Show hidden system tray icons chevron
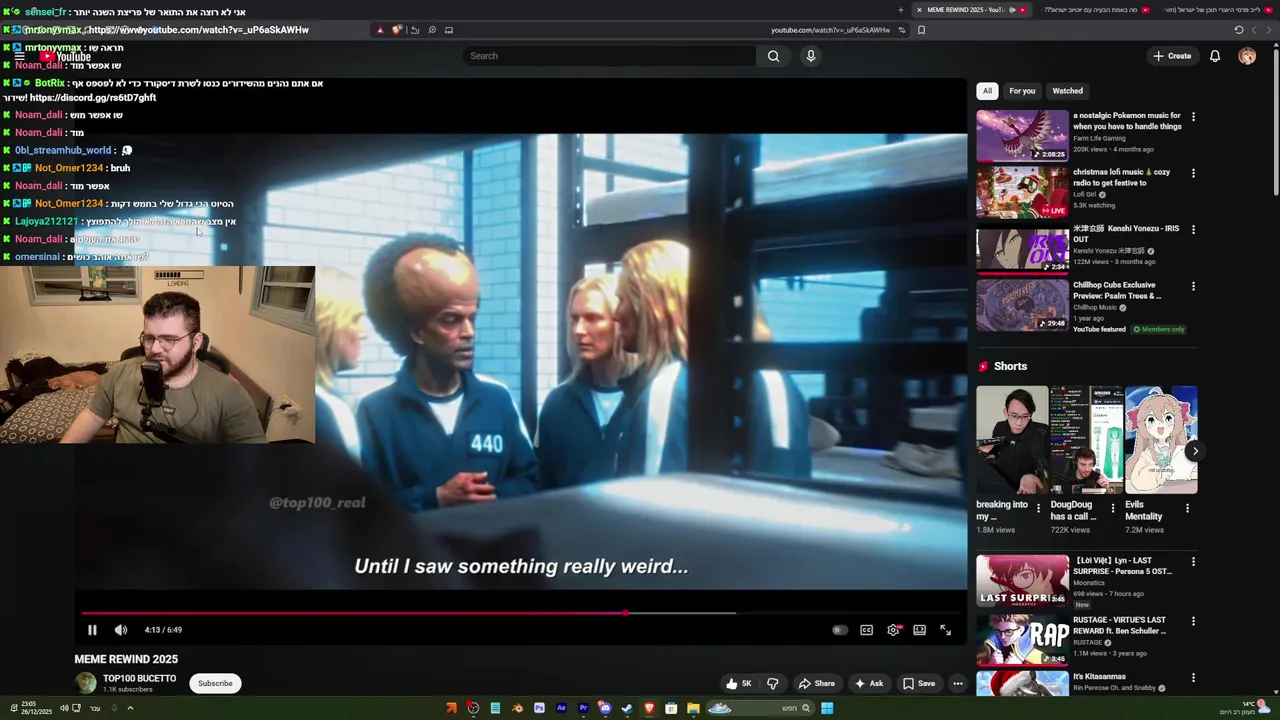 pos(130,708)
